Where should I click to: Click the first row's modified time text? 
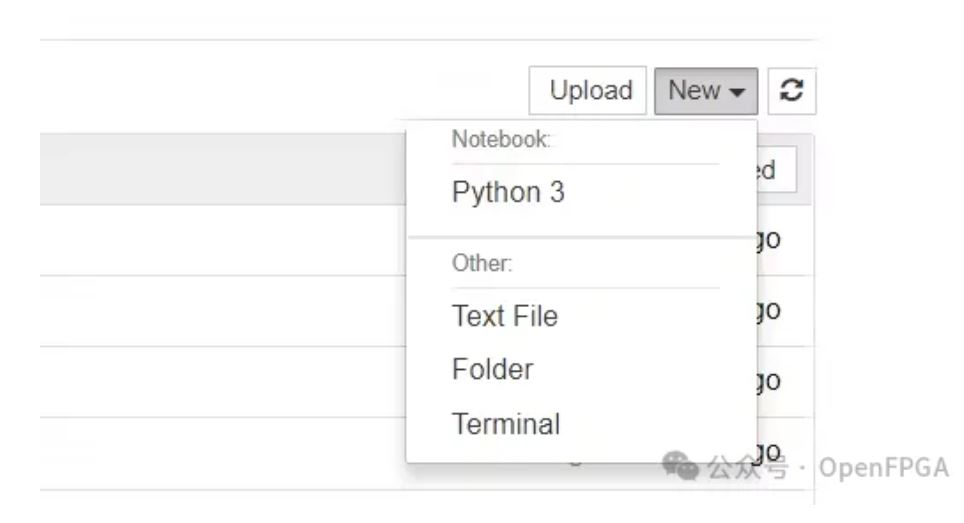pos(769,240)
